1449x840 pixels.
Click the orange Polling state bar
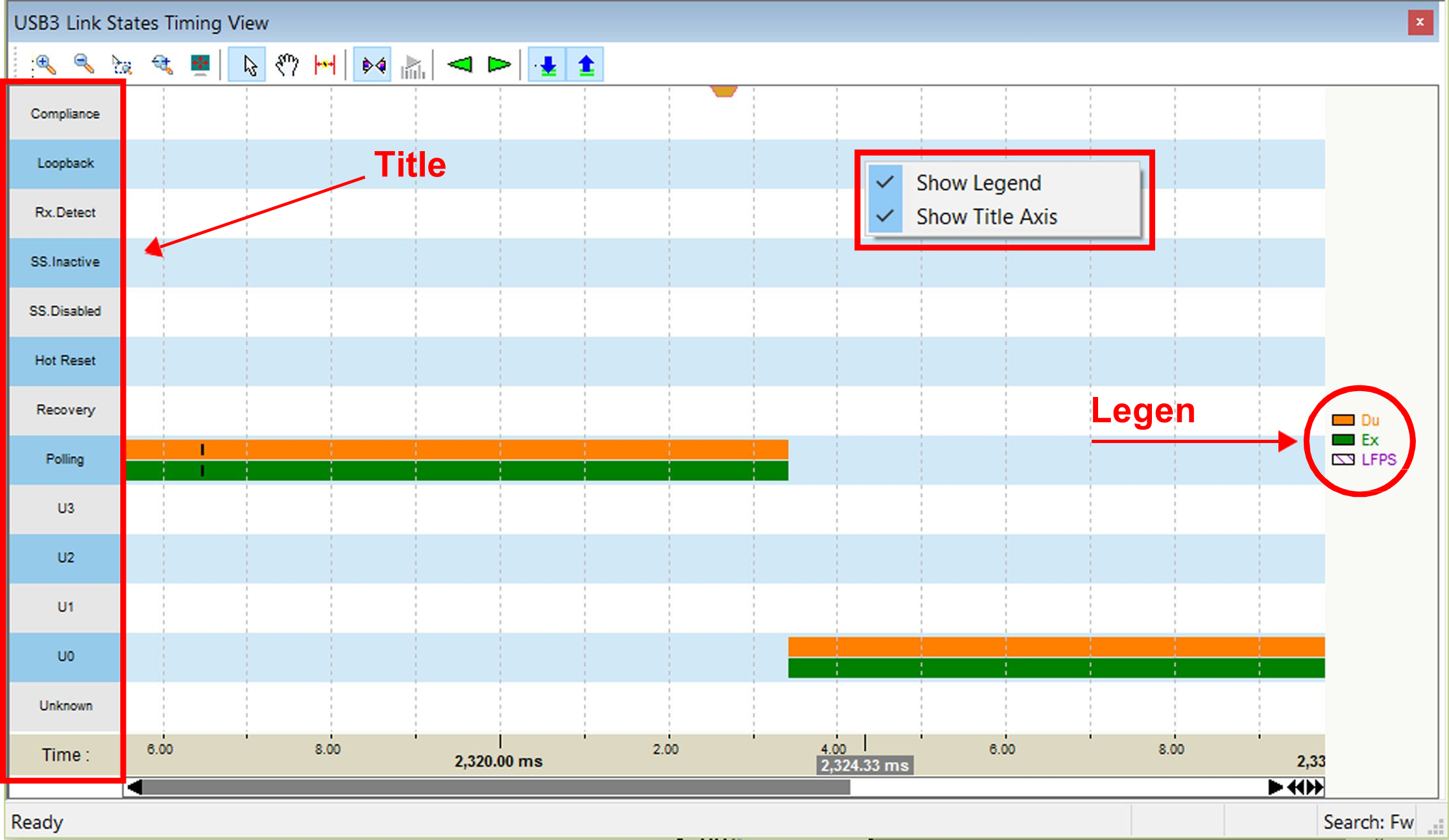click(x=457, y=450)
